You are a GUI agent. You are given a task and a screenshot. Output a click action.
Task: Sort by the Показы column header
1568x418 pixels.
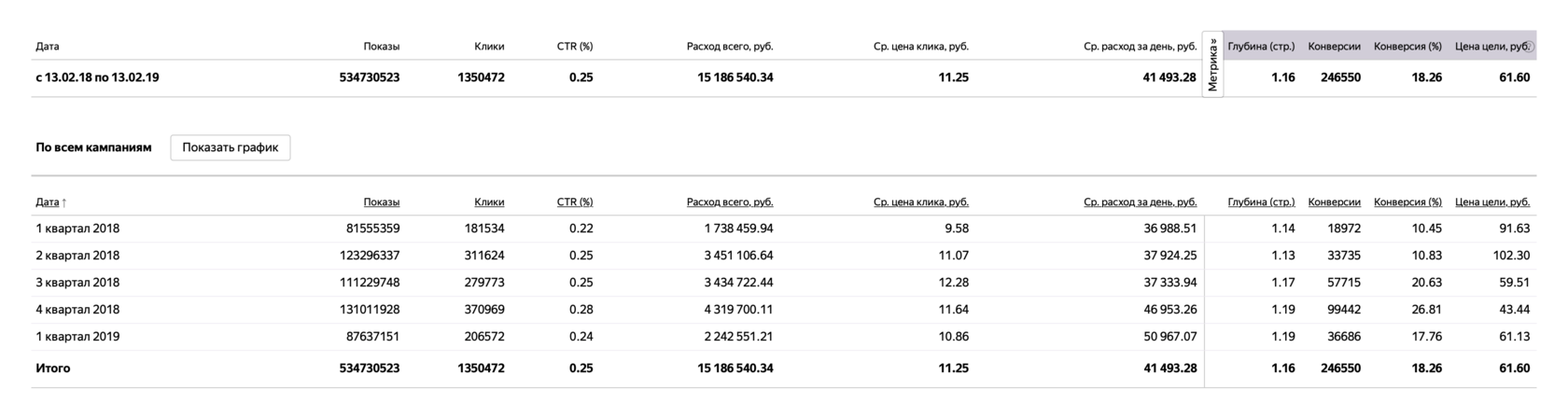coord(381,202)
